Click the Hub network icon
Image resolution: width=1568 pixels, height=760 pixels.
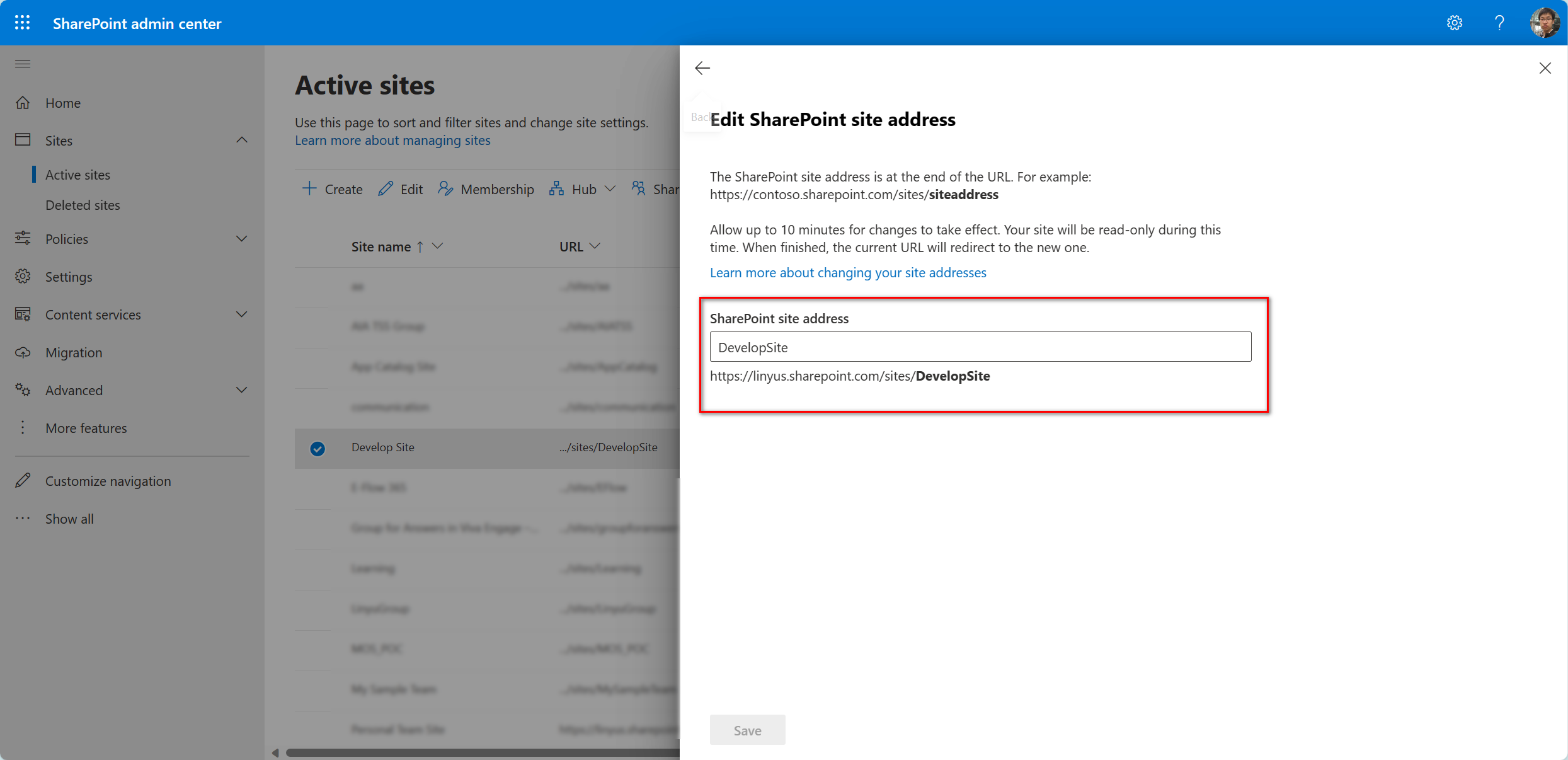tap(556, 188)
